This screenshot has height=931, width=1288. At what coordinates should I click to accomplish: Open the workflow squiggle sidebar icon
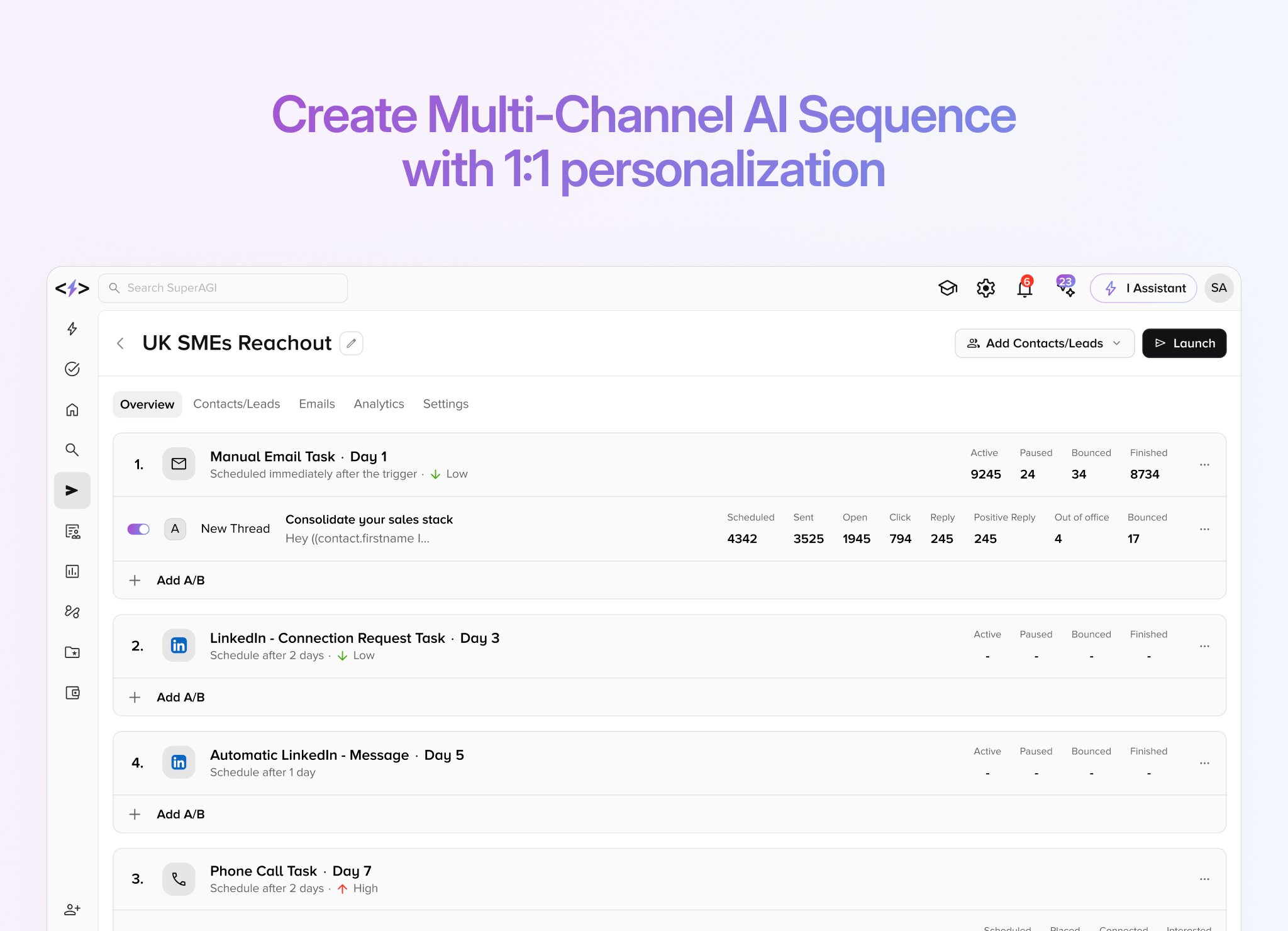click(x=72, y=611)
